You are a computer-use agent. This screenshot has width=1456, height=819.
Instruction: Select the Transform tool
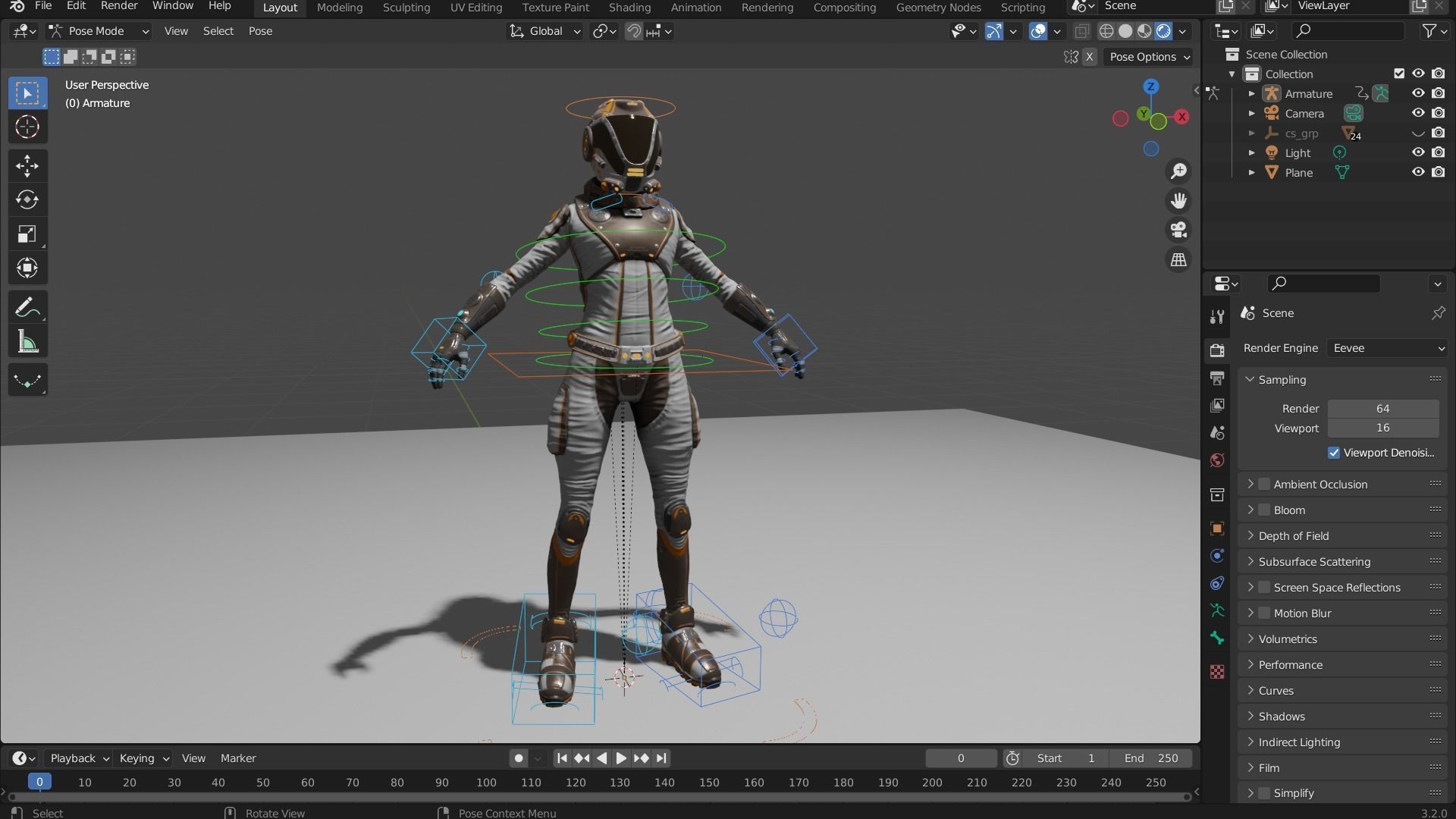coord(27,268)
